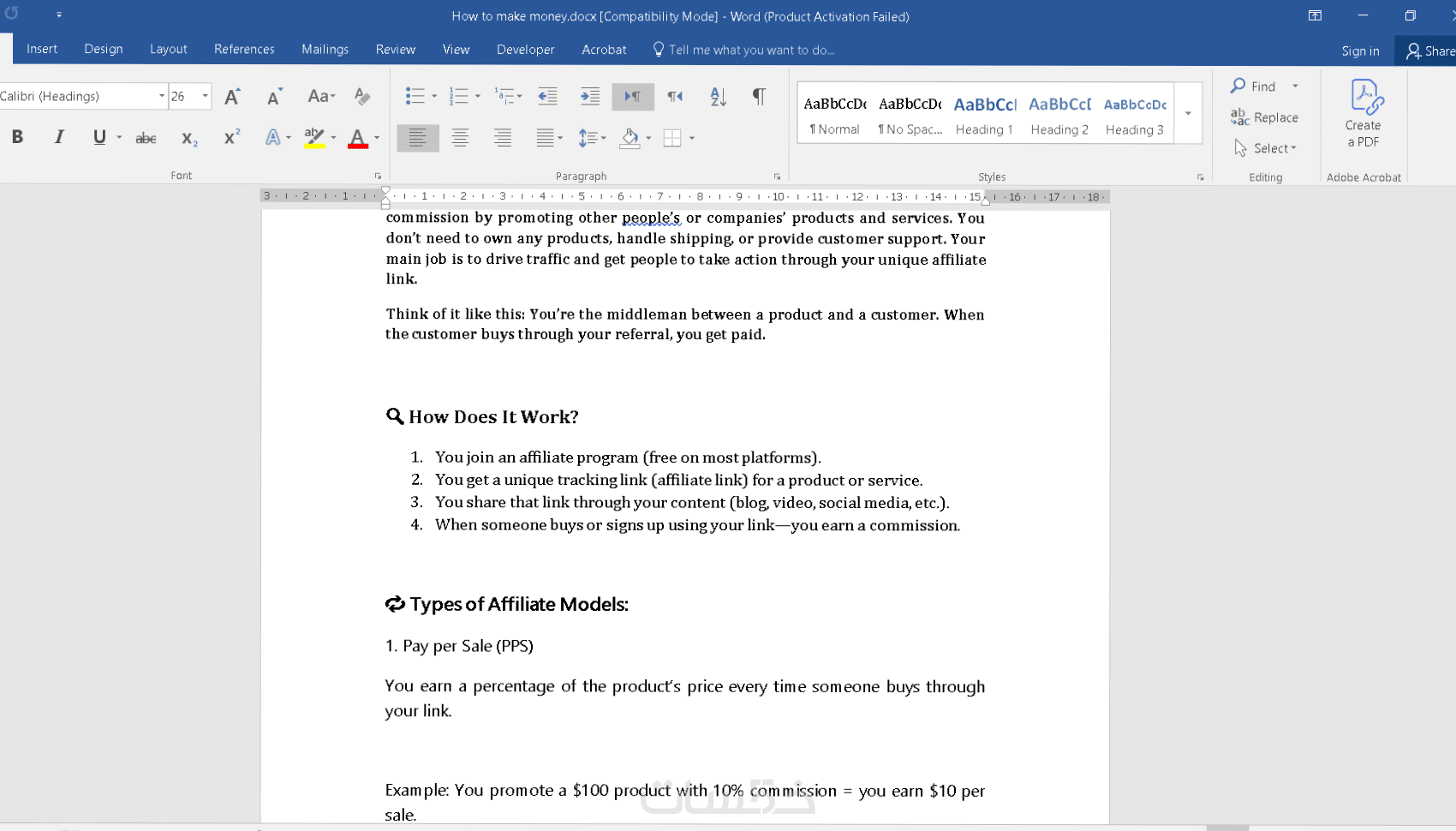Apply the Heading 2 style
The image size is (1456, 831).
coord(1059,114)
